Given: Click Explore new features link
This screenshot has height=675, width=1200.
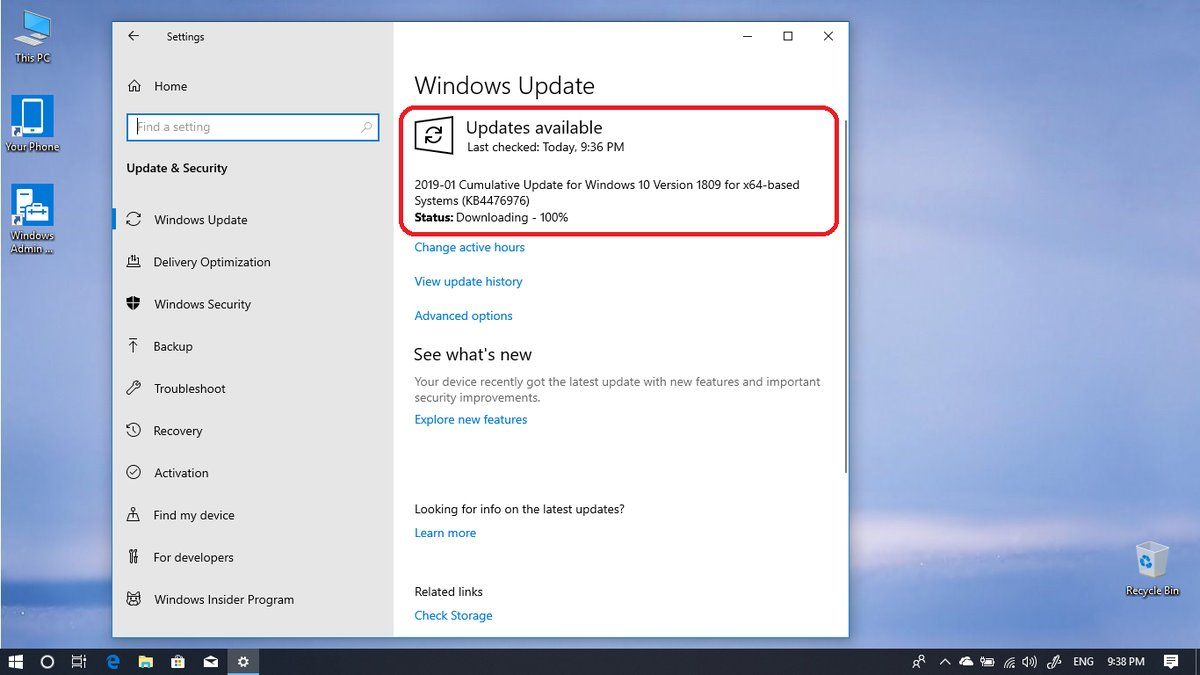Looking at the screenshot, I should tap(470, 420).
